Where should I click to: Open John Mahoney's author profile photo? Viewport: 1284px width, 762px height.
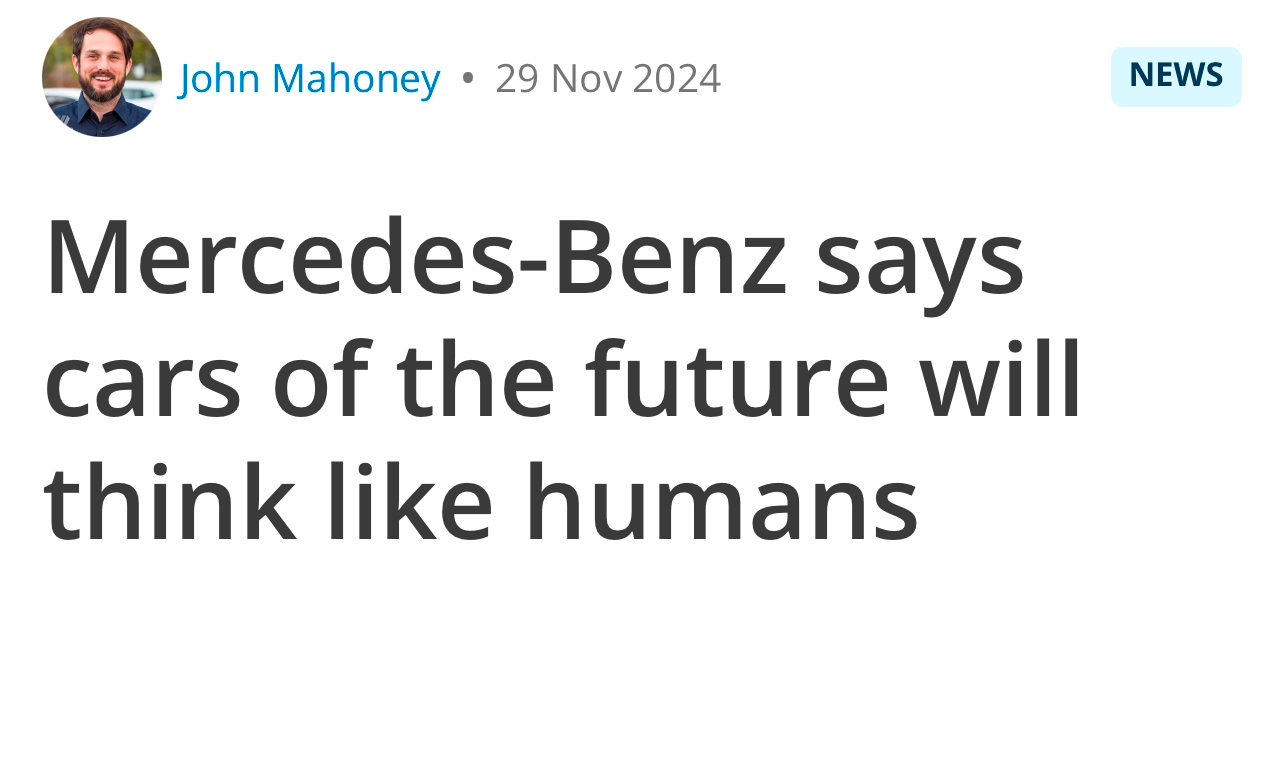tap(102, 77)
